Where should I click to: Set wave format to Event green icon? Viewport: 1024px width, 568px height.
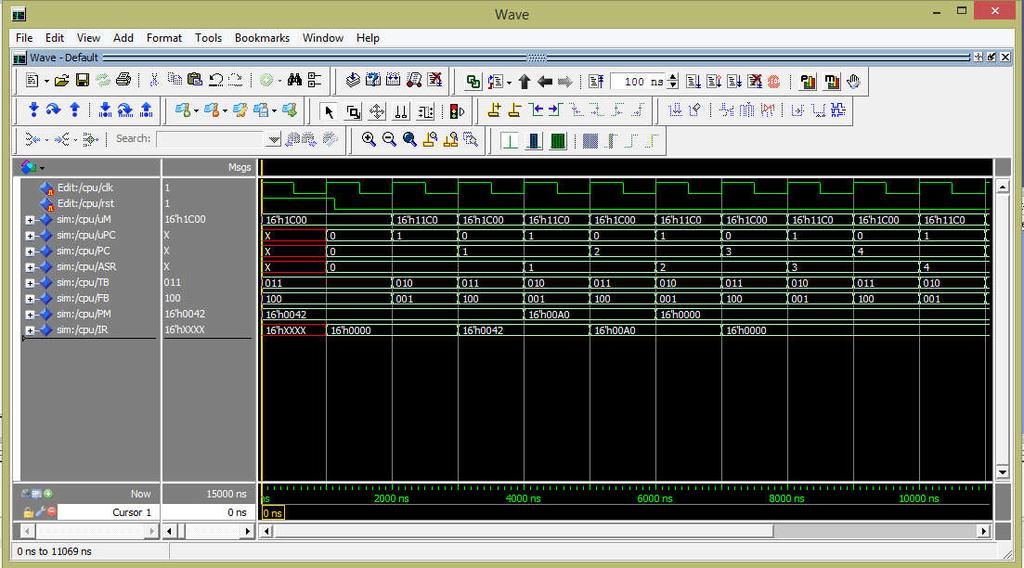(558, 140)
